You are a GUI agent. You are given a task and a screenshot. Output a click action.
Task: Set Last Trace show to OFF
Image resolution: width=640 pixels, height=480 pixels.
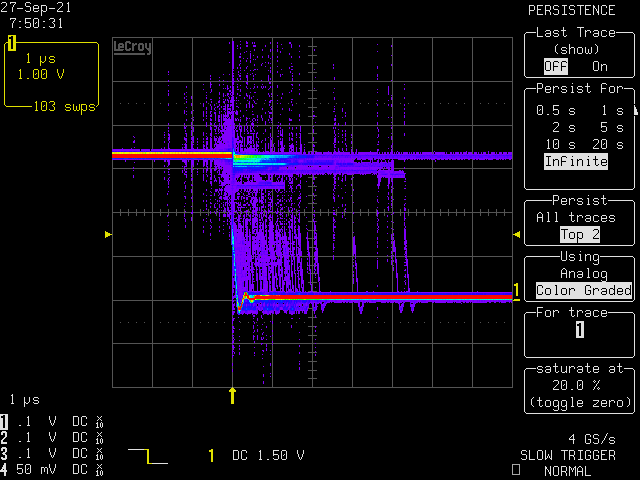coord(554,66)
